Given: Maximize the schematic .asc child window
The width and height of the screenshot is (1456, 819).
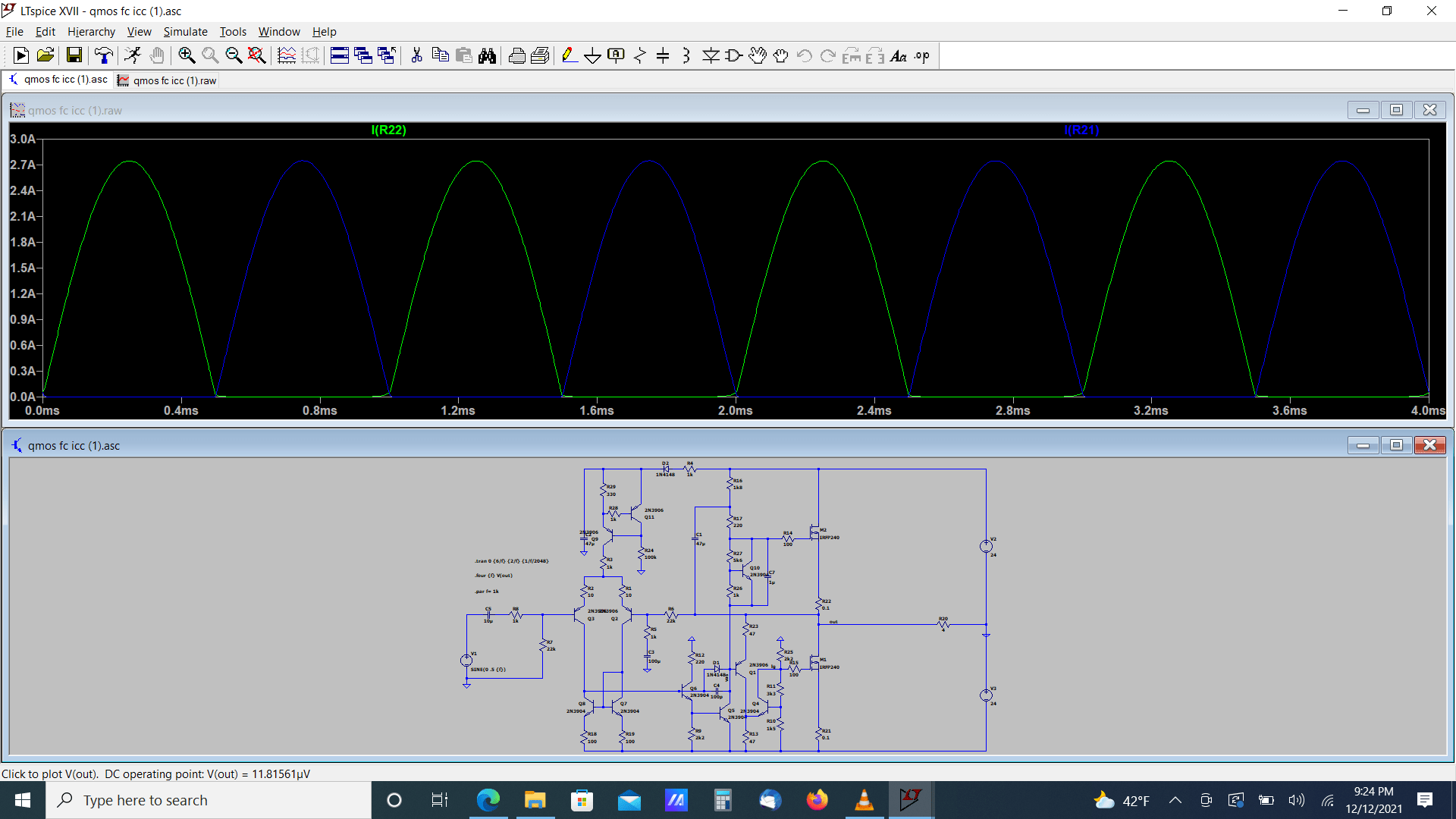Looking at the screenshot, I should (x=1396, y=445).
